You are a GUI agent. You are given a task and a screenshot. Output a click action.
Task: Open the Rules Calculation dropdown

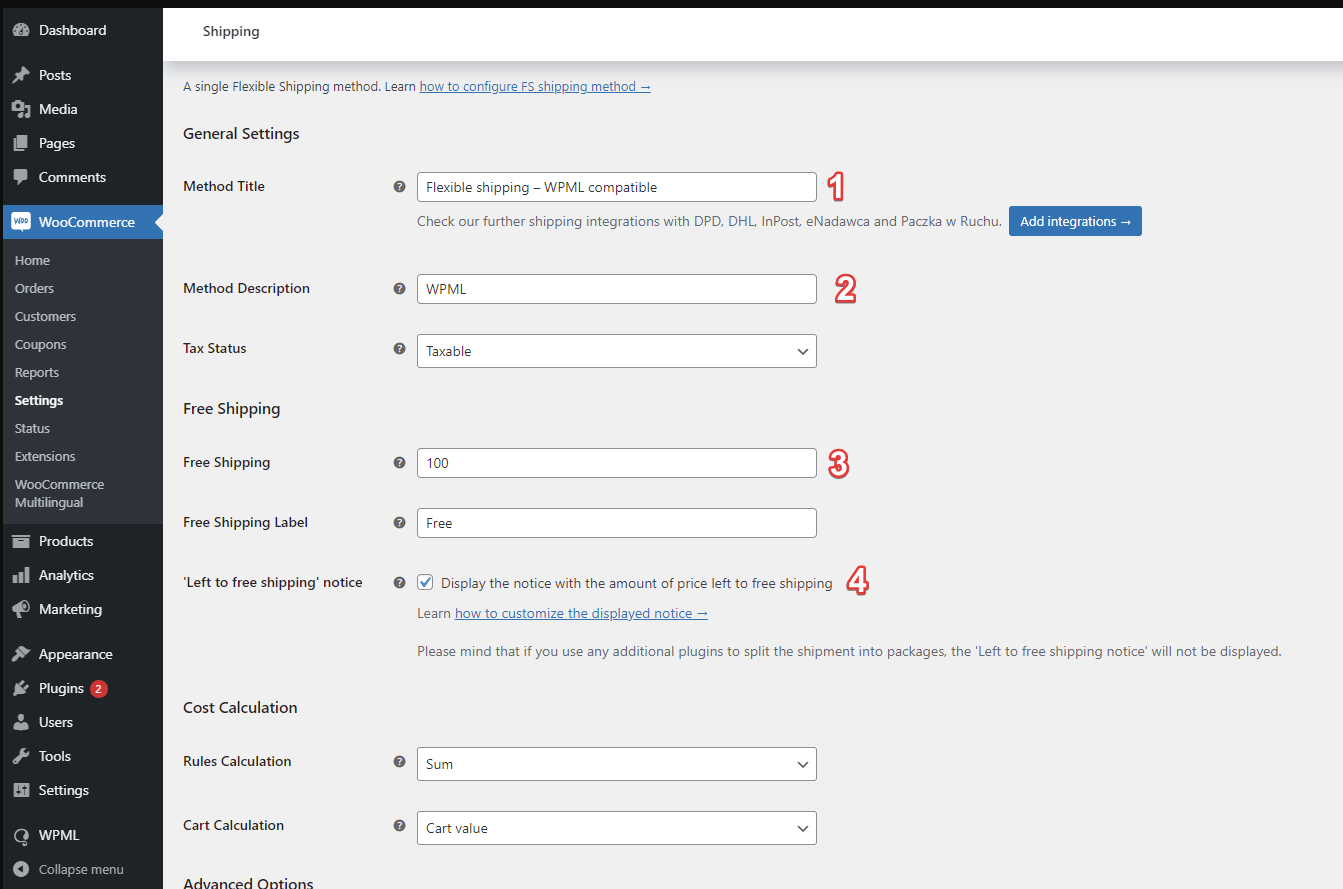click(x=616, y=764)
